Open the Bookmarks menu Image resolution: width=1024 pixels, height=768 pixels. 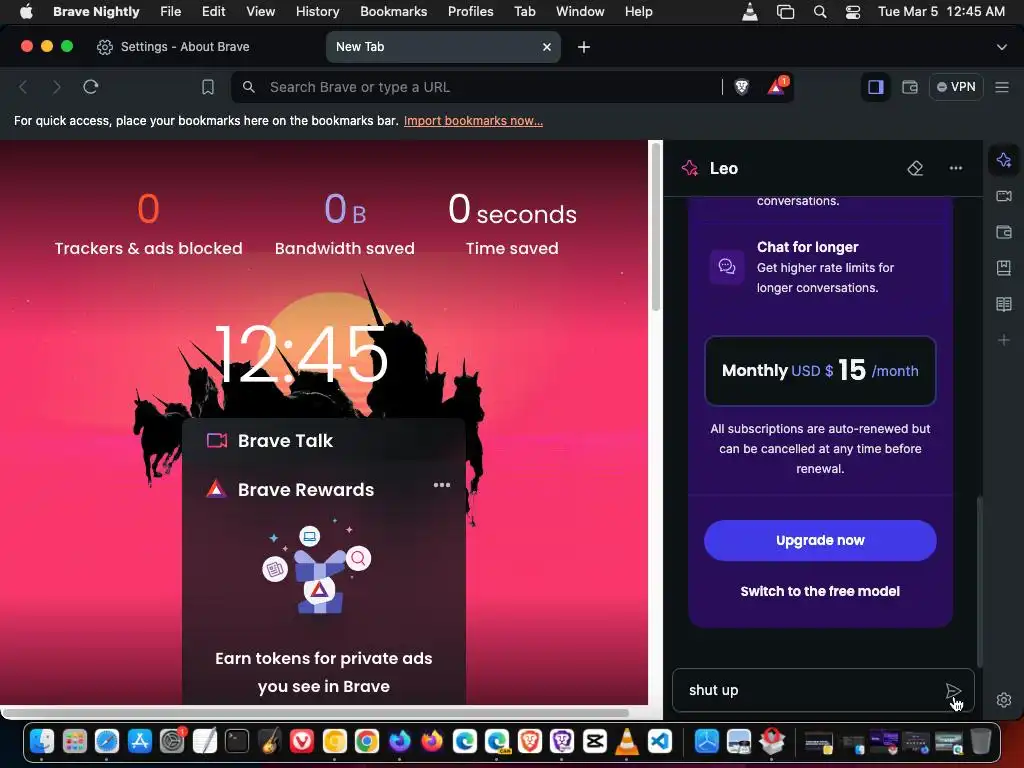[393, 11]
